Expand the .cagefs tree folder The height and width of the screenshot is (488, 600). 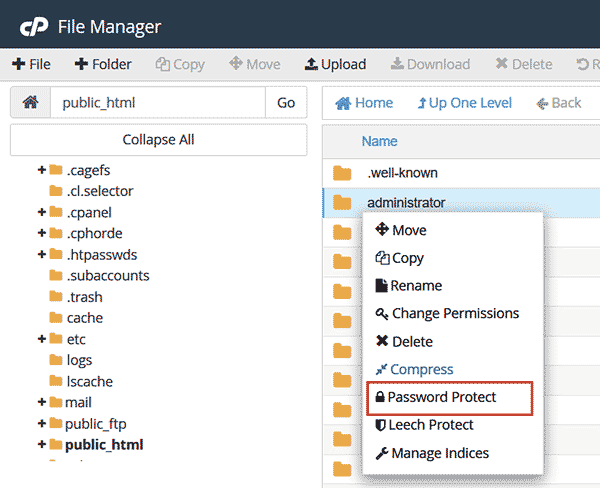[x=42, y=170]
